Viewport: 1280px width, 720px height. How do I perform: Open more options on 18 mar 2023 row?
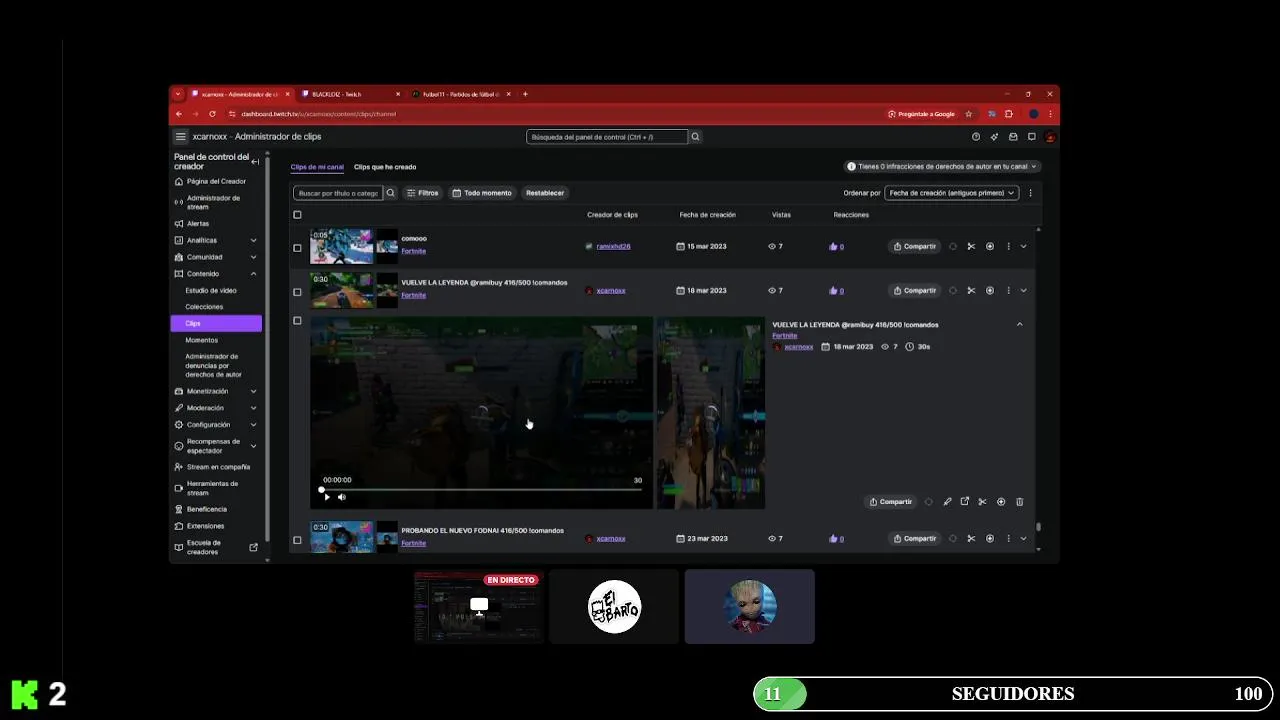(x=1008, y=291)
